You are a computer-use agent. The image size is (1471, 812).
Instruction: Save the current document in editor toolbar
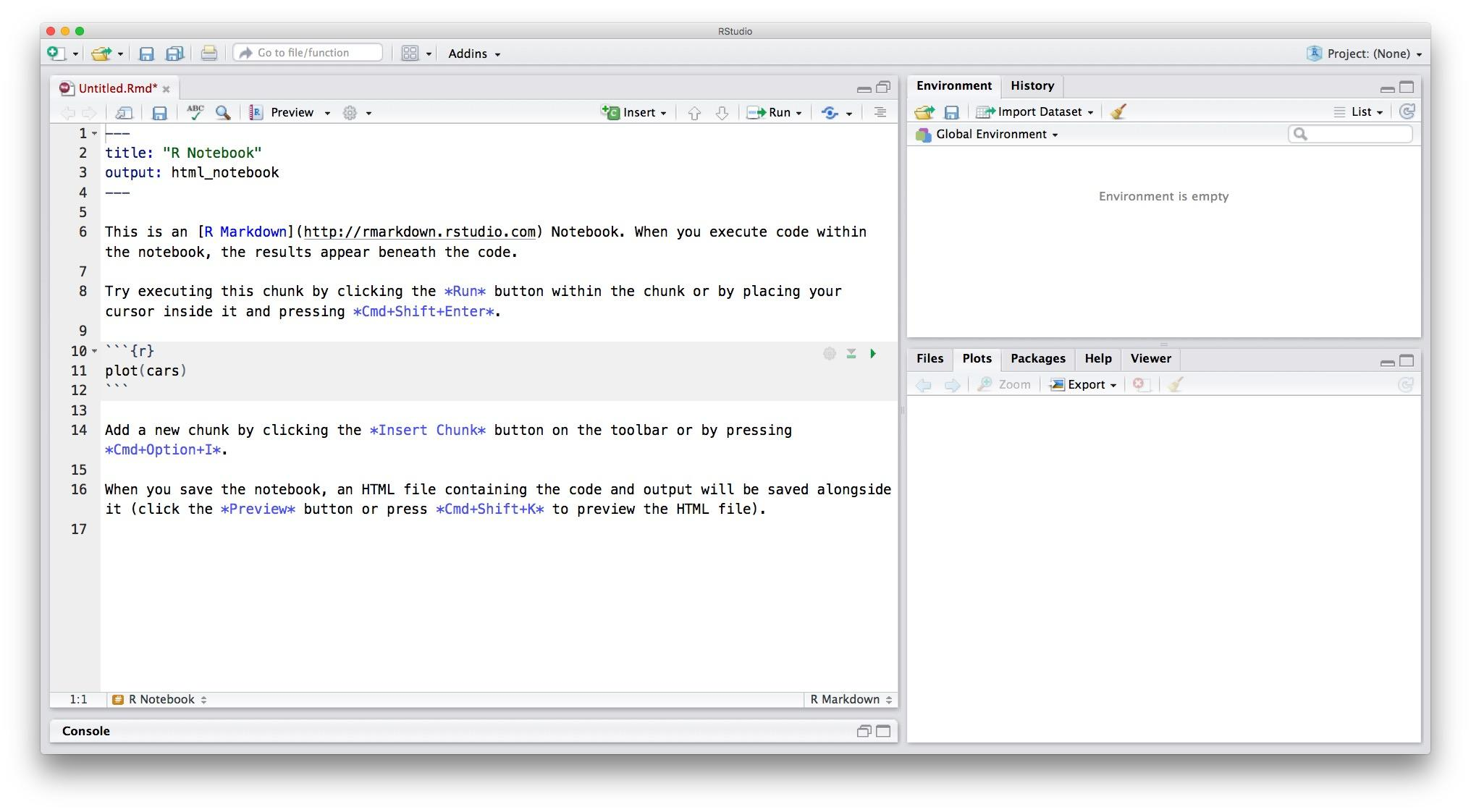point(159,113)
